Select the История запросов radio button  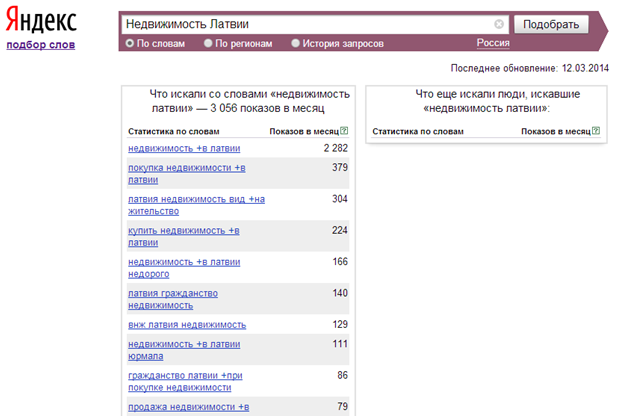295,43
